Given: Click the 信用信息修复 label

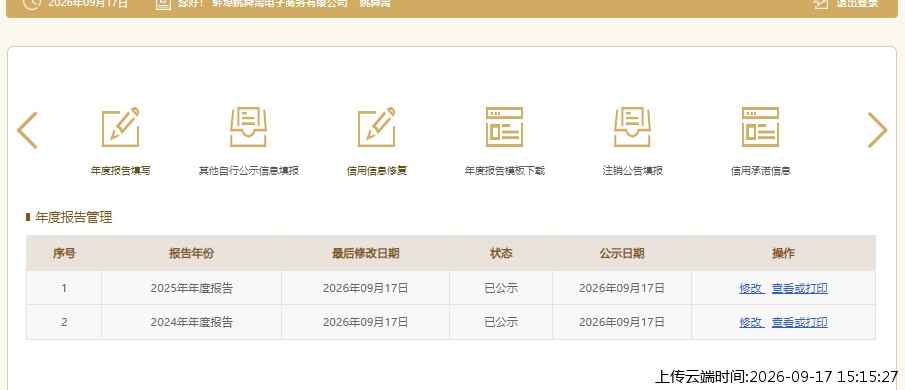Looking at the screenshot, I should pos(377,171).
